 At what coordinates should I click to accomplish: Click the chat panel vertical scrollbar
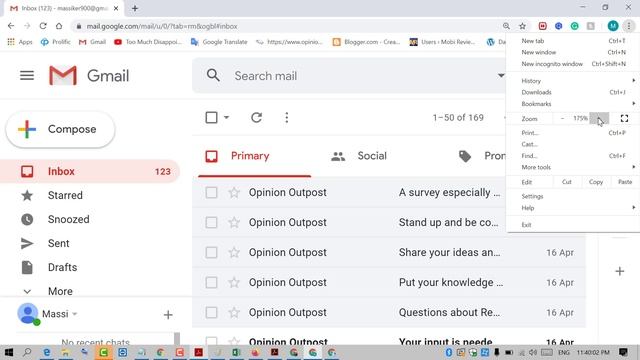[x=177, y=339]
